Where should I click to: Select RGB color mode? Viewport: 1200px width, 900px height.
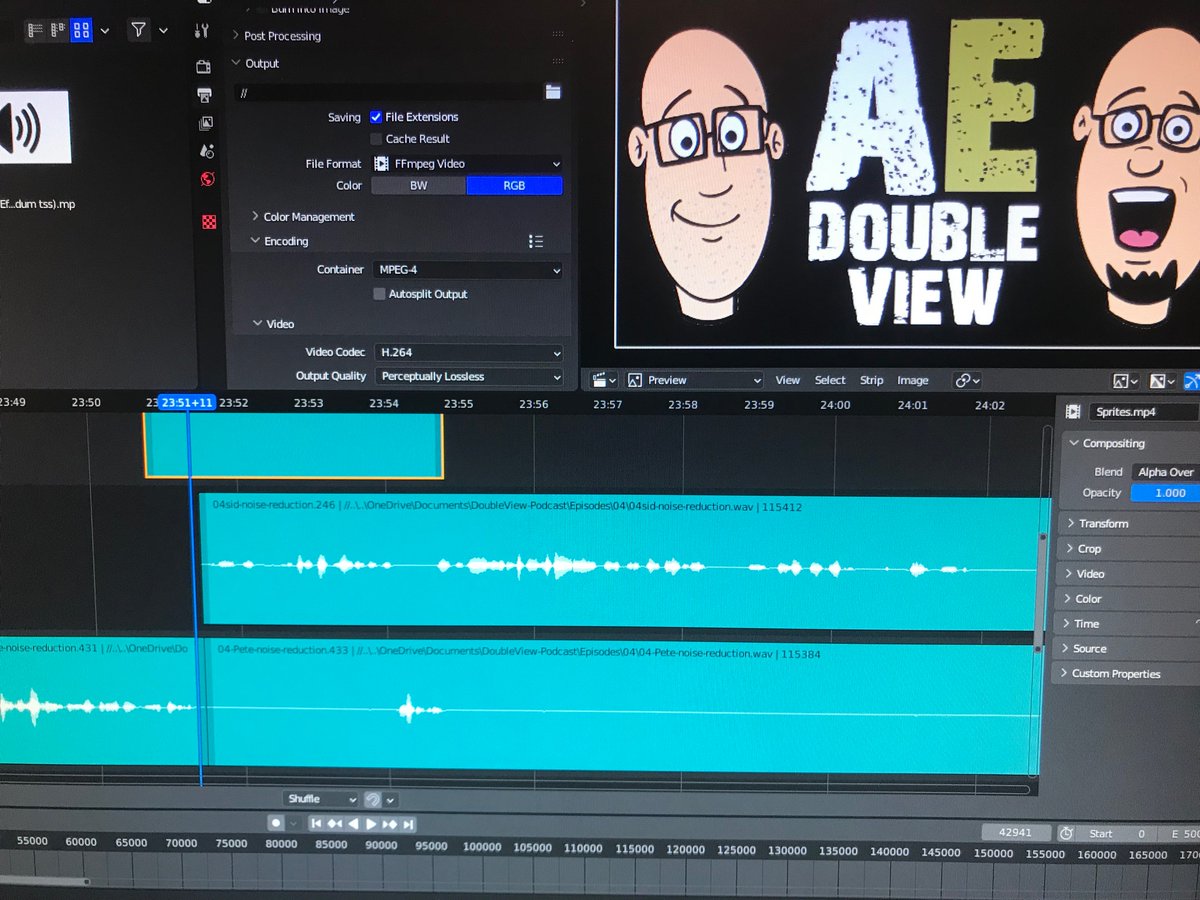(514, 186)
